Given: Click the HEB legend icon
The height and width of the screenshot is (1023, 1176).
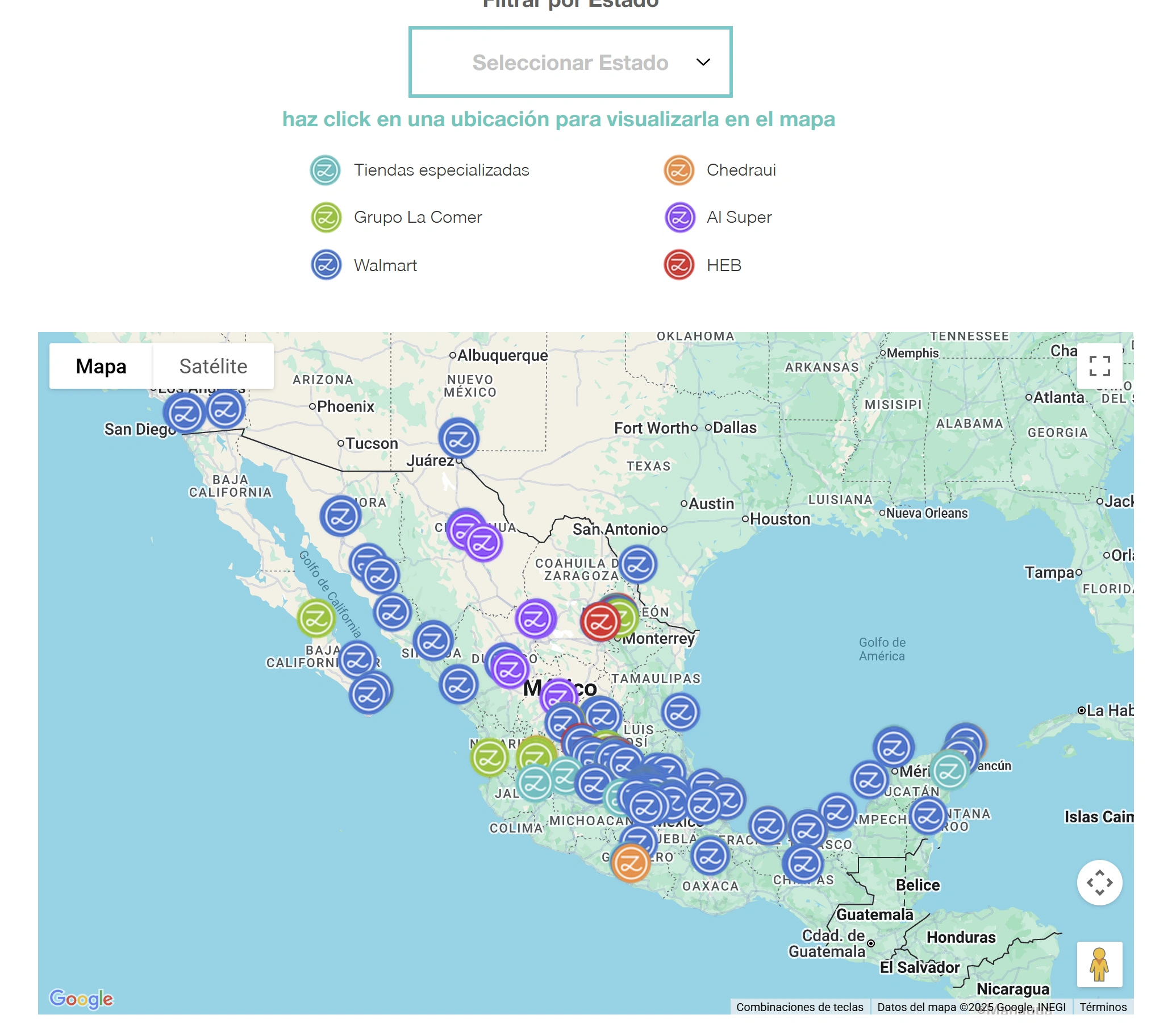Looking at the screenshot, I should 678,265.
